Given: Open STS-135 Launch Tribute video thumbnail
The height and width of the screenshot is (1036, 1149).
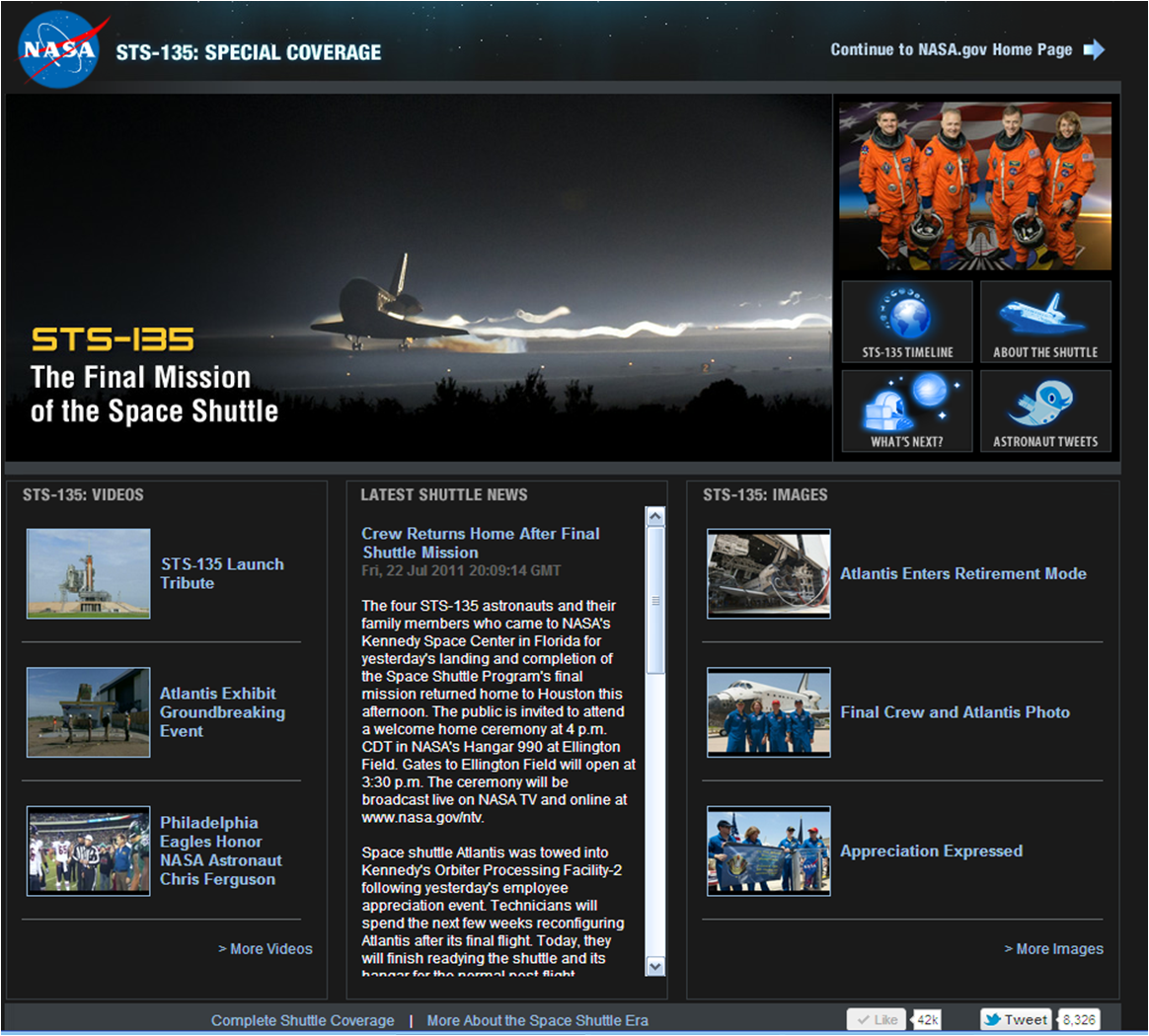Looking at the screenshot, I should click(89, 573).
